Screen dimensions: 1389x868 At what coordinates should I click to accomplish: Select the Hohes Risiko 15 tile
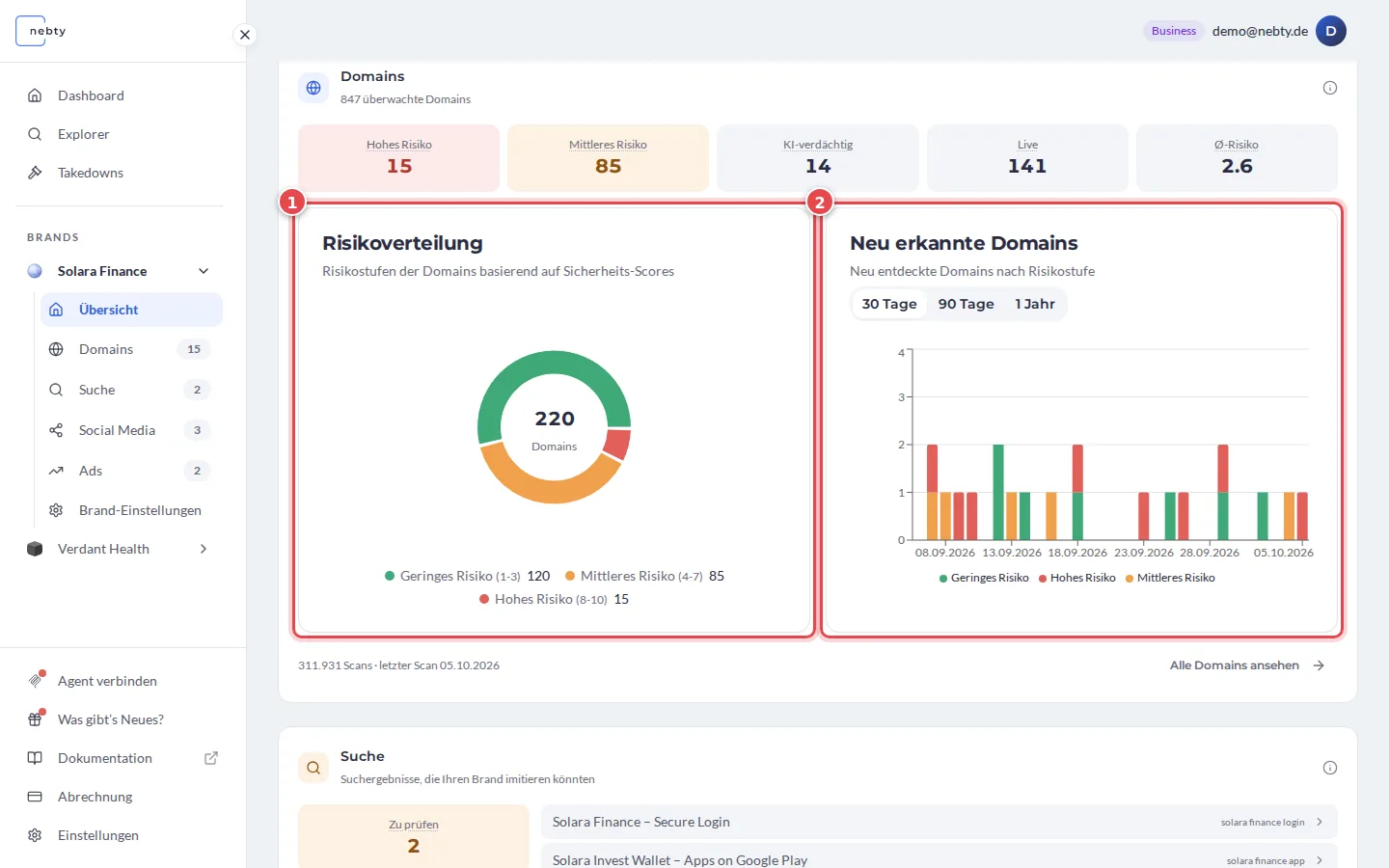(x=398, y=157)
